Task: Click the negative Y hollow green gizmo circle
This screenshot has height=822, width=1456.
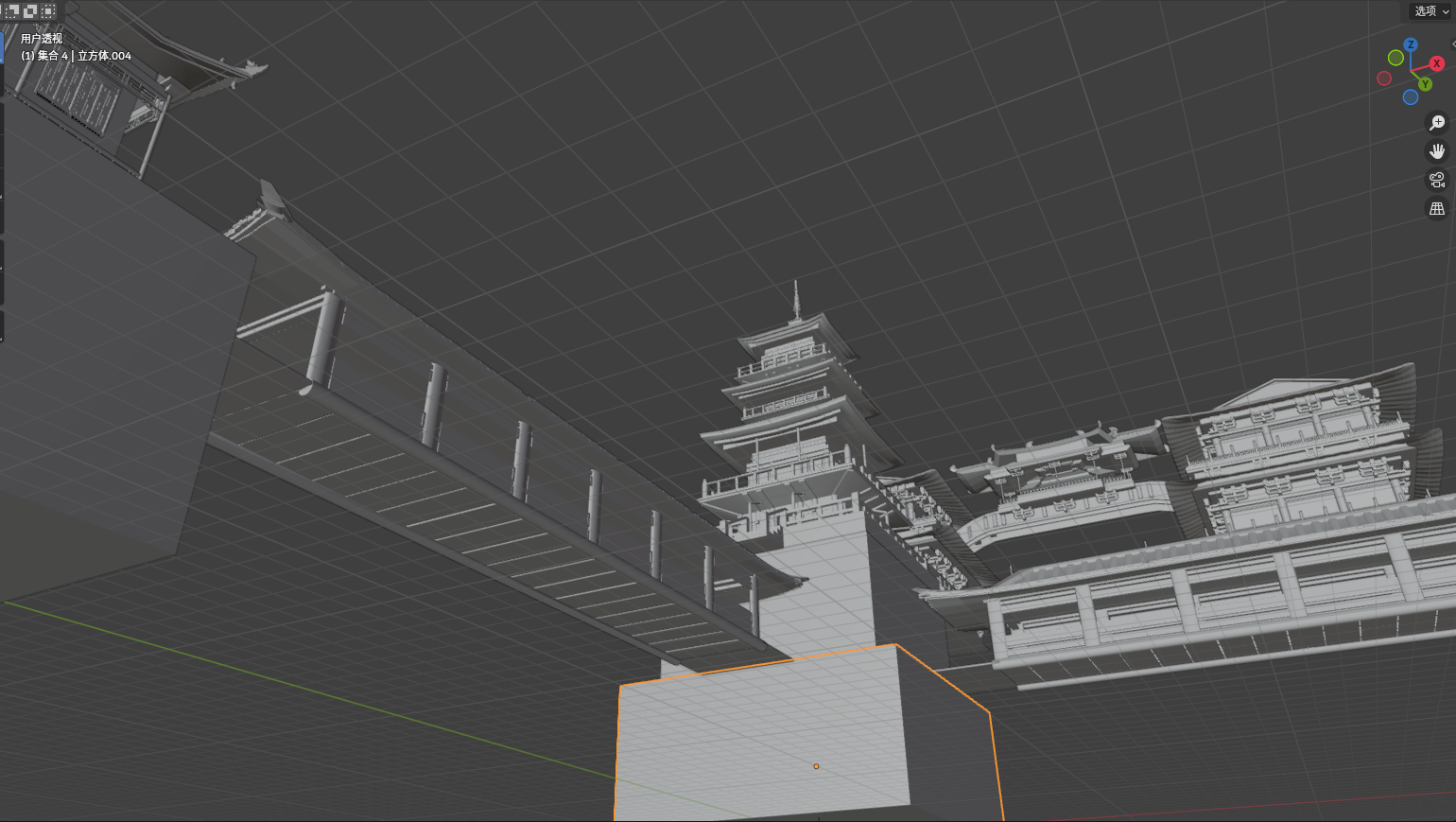Action: (x=1395, y=58)
